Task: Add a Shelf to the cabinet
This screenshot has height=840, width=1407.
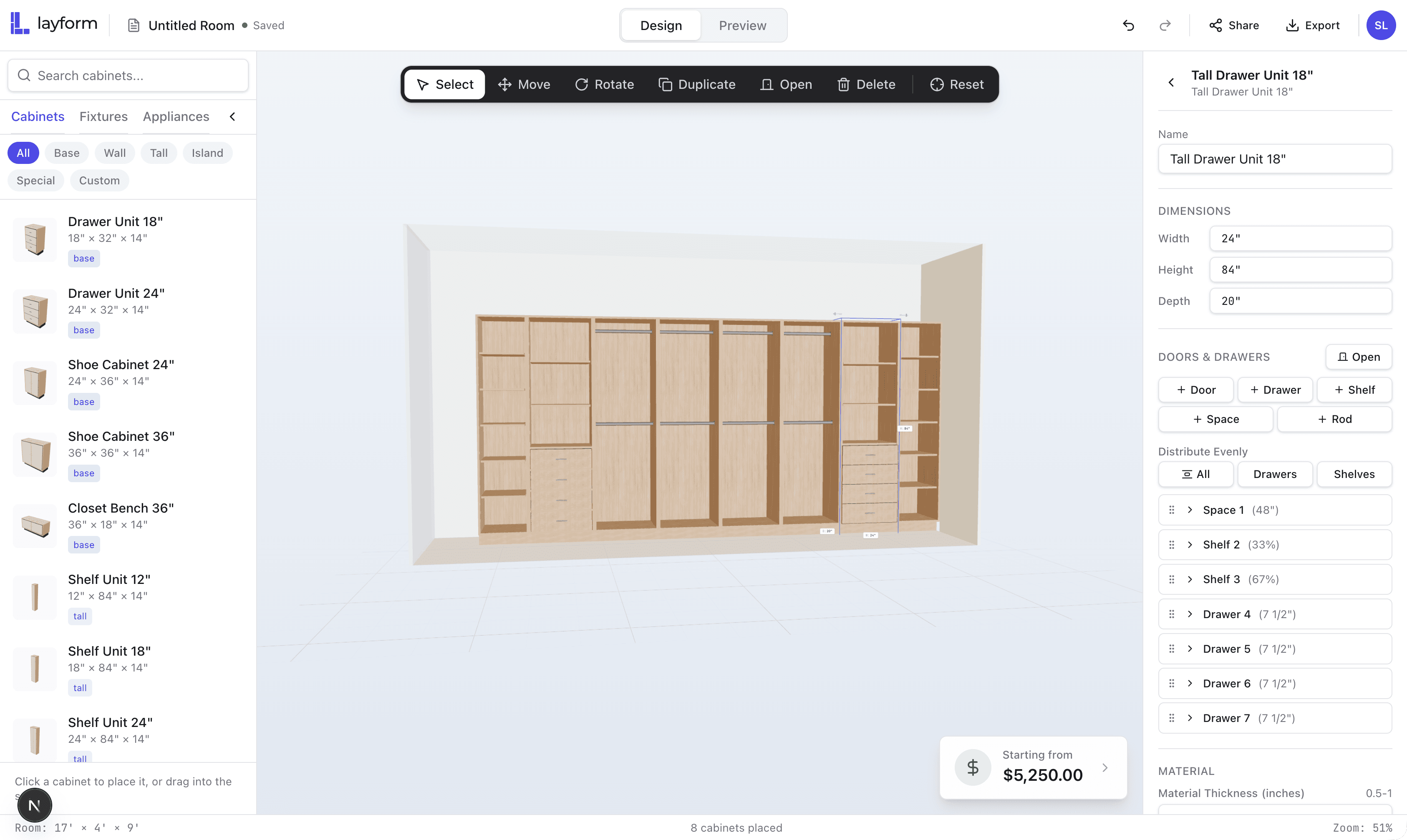Action: tap(1354, 390)
